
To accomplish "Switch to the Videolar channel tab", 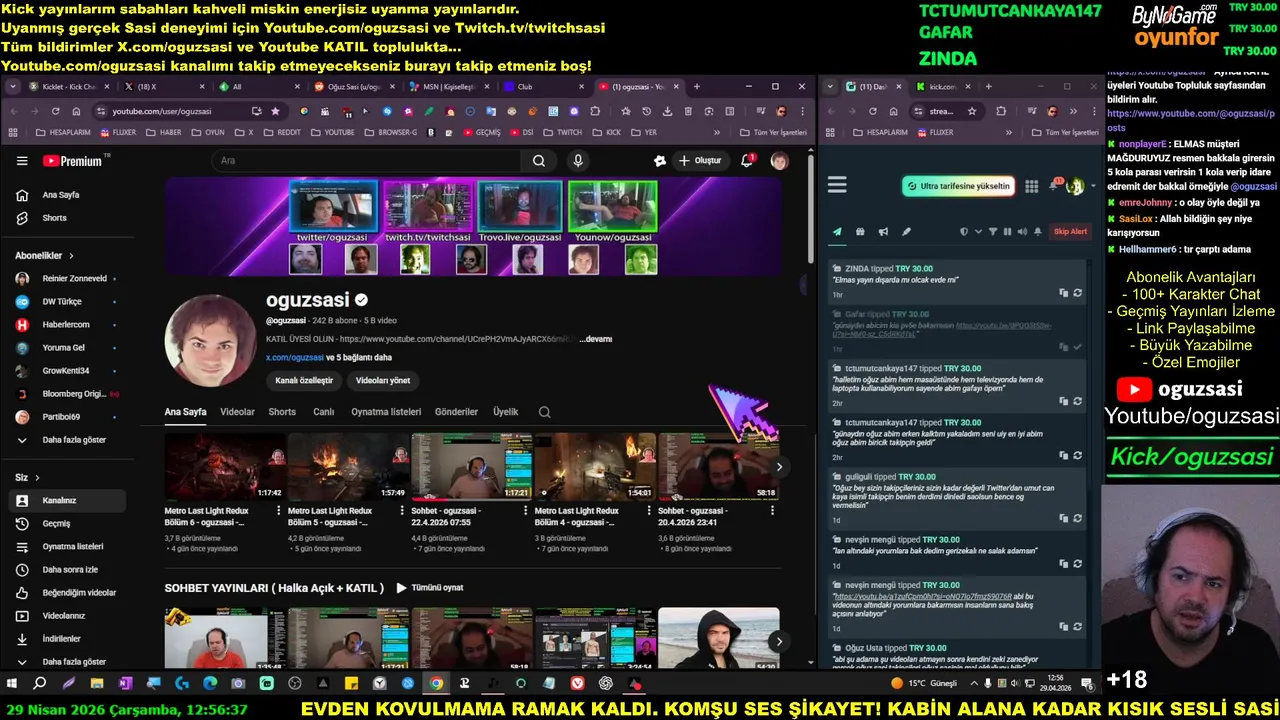I will tap(237, 412).
